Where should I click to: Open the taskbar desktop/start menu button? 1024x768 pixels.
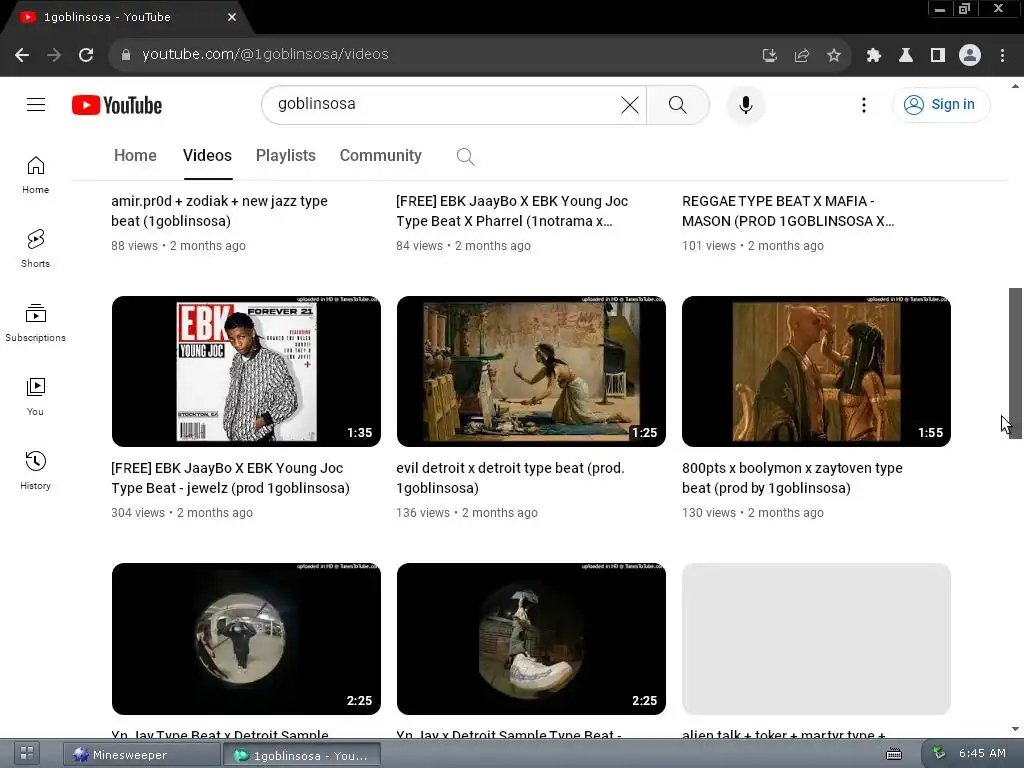click(x=27, y=754)
